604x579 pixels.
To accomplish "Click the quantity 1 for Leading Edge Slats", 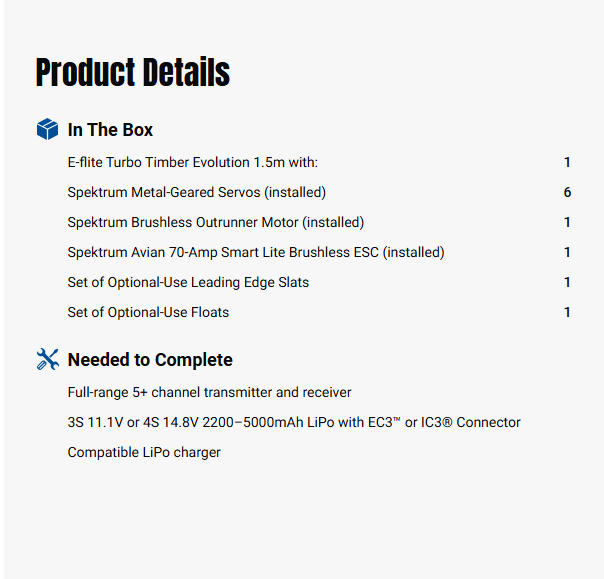I will point(567,282).
